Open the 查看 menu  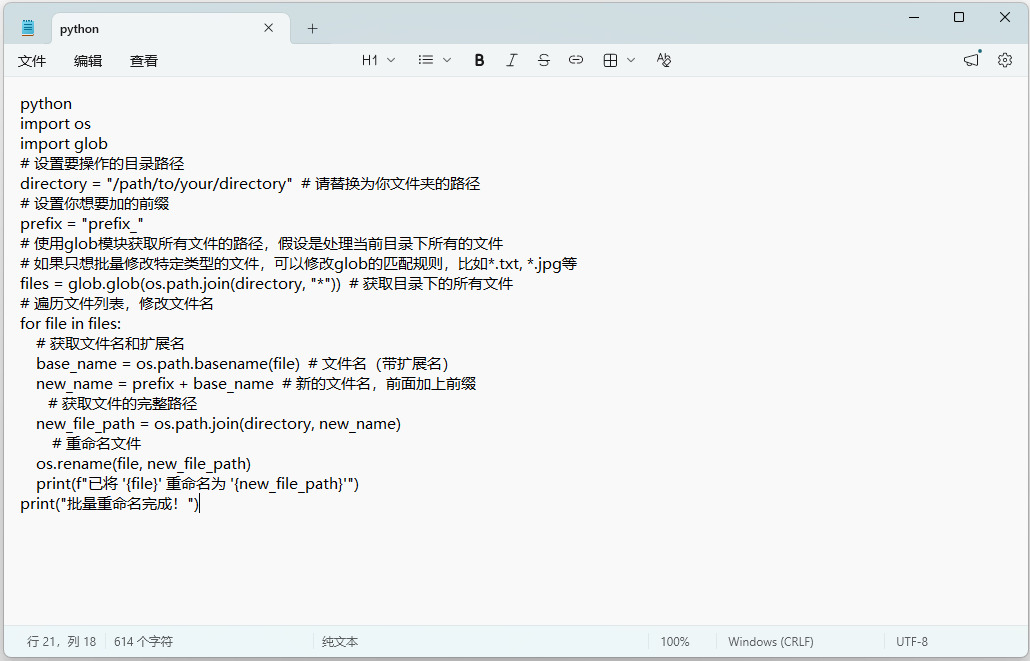(x=144, y=61)
